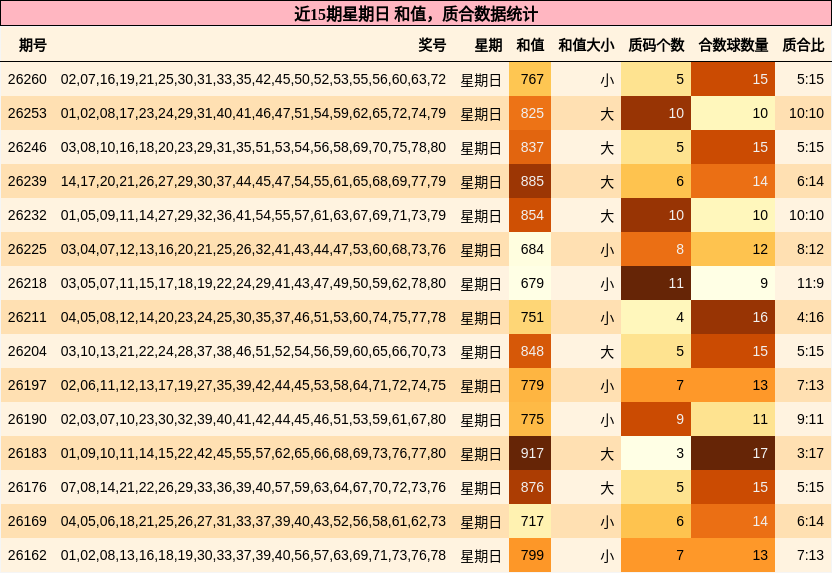
Task: Click the numbers starting 04,05,06,18 in row 26169
Action: pyautogui.click(x=253, y=521)
